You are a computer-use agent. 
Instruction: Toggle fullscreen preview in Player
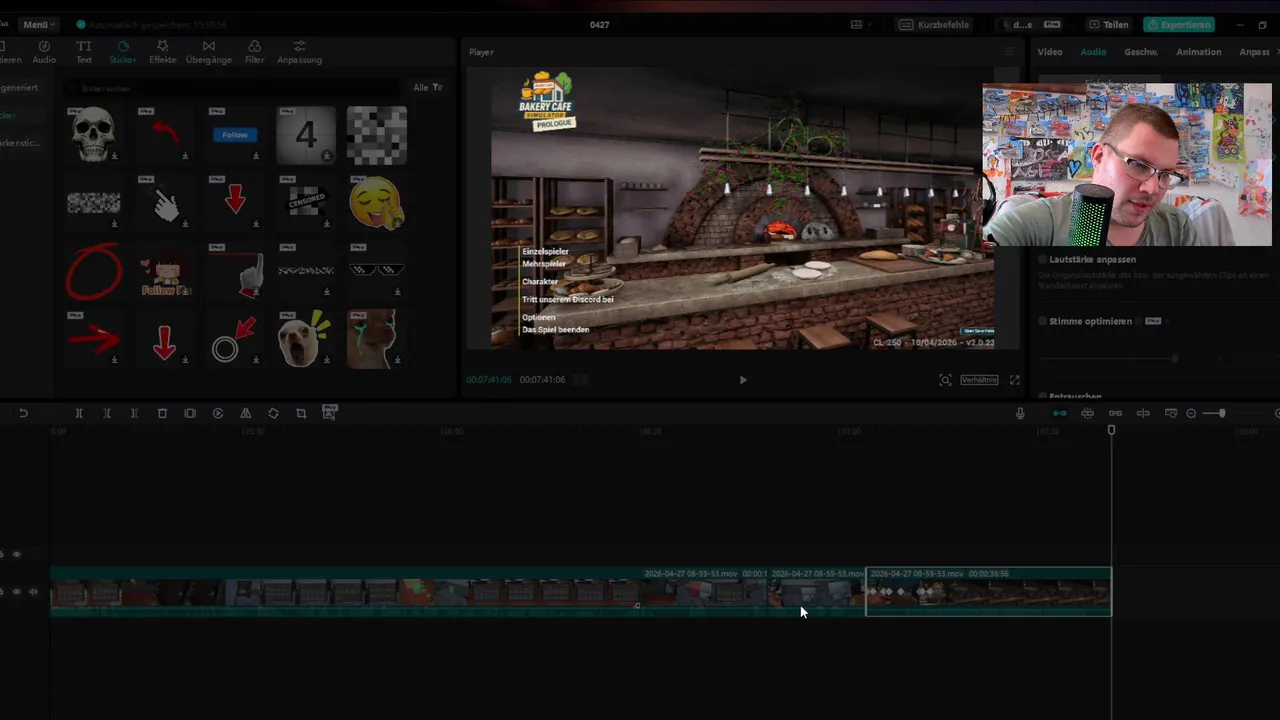1014,380
